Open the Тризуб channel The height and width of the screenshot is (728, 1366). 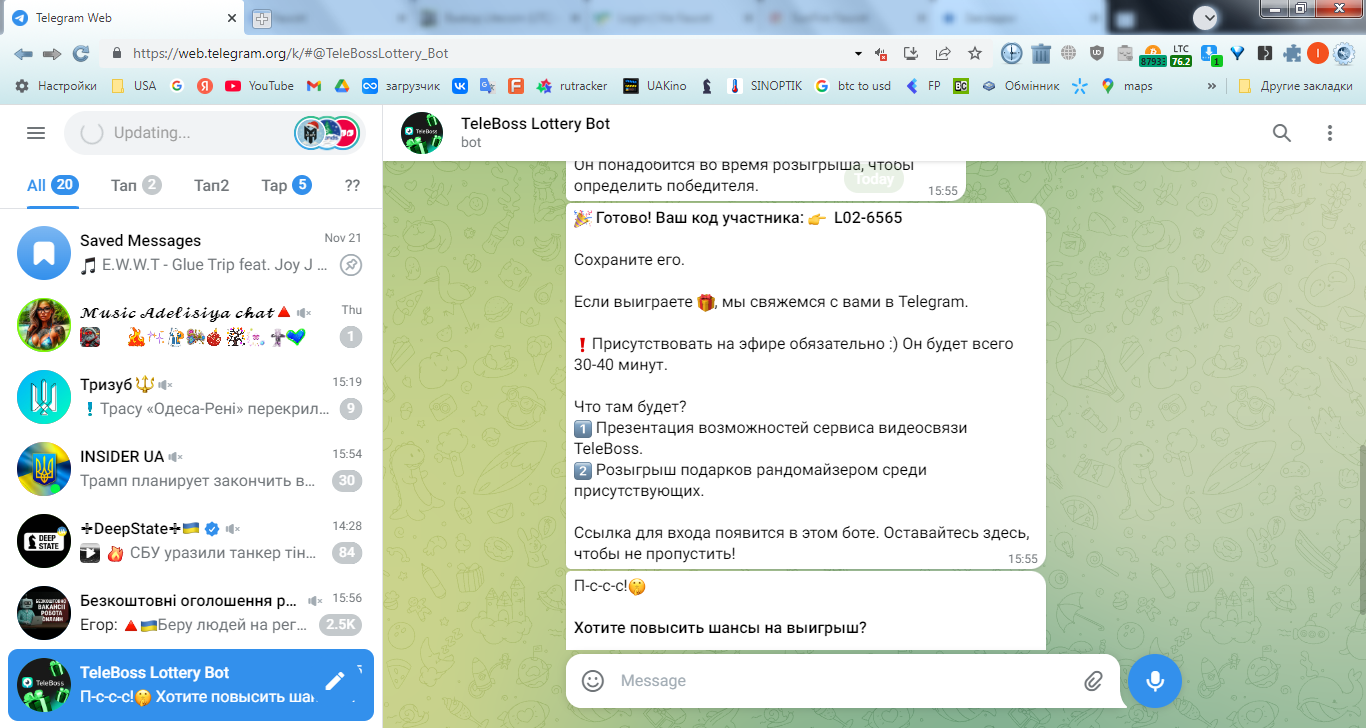(x=191, y=398)
